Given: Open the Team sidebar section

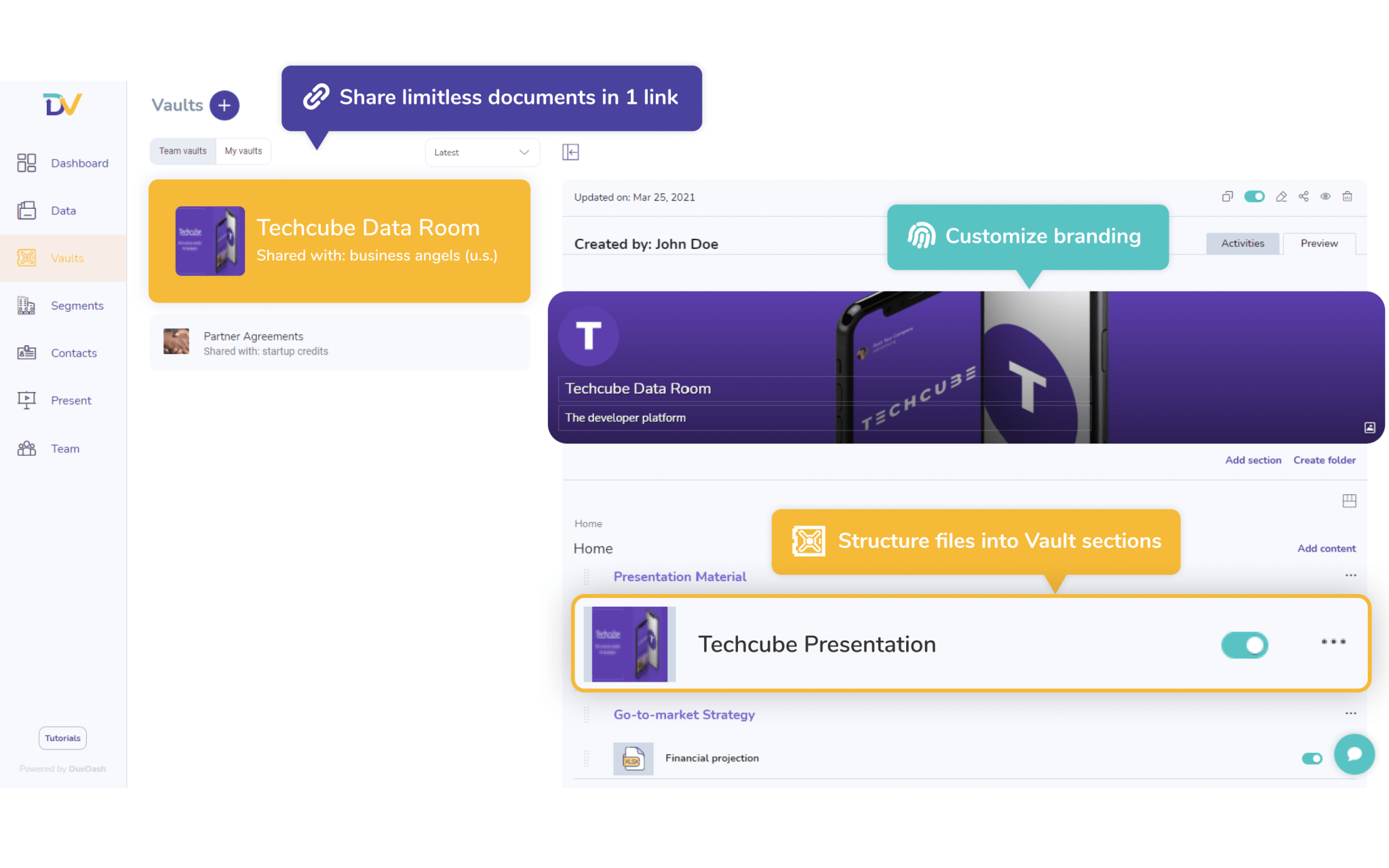Looking at the screenshot, I should pyautogui.click(x=27, y=448).
